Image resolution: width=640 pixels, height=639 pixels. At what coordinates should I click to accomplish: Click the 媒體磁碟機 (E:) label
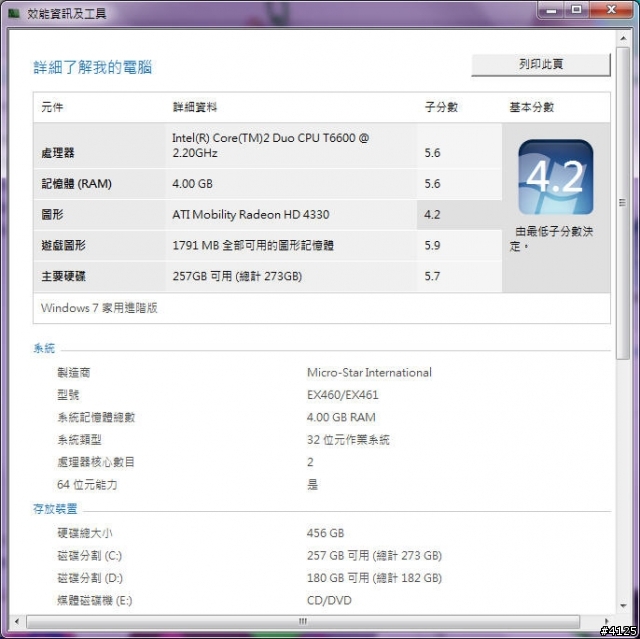(95, 601)
